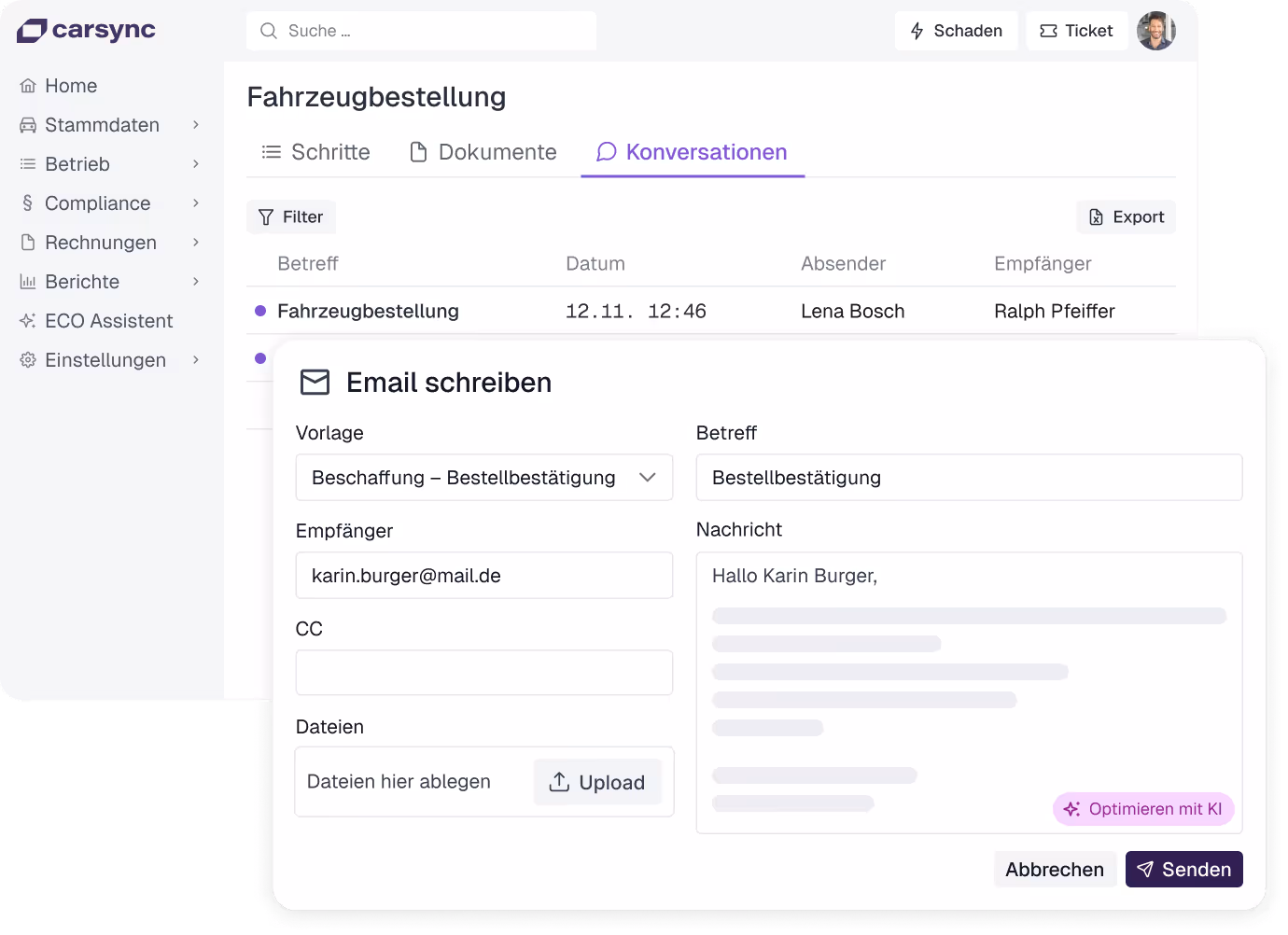Click the Datum column header
This screenshot has height=935, width=1288.
pos(595,264)
